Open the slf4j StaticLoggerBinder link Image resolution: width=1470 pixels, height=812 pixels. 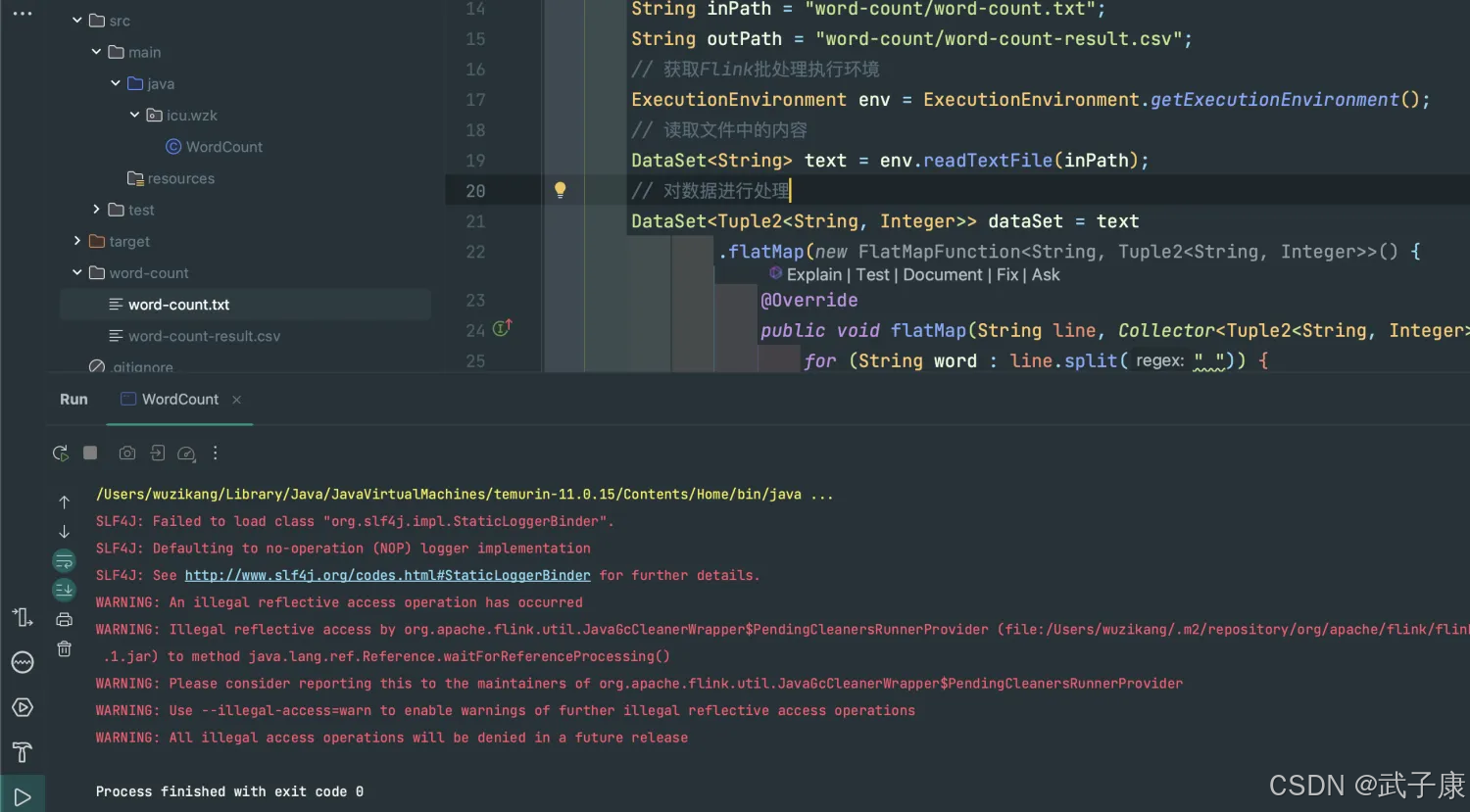pyautogui.click(x=387, y=576)
